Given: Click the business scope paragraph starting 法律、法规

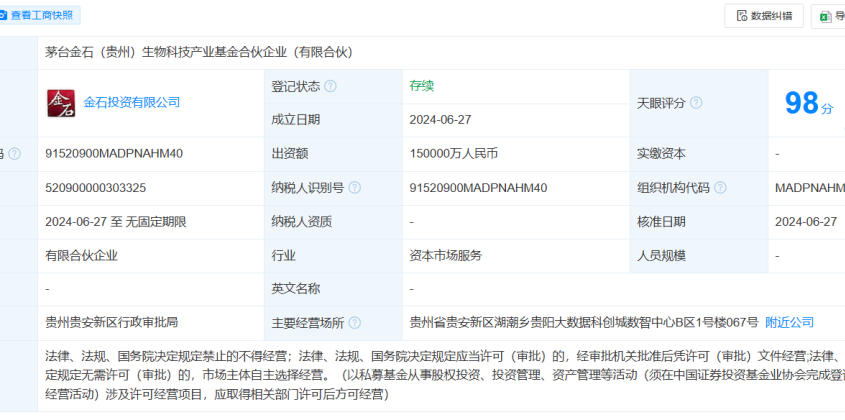Looking at the screenshot, I should pos(445,375).
